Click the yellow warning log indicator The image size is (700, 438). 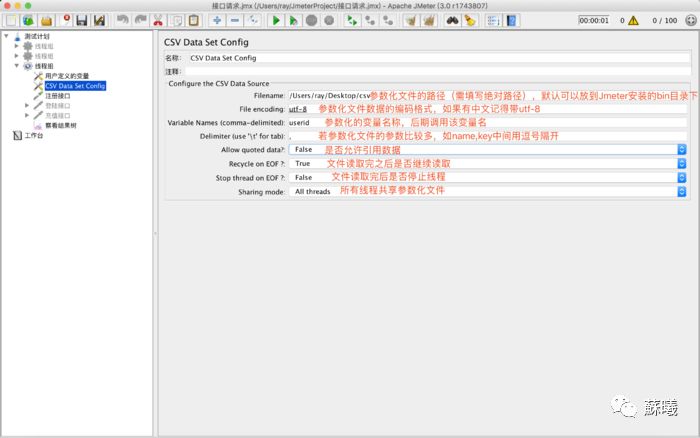click(x=633, y=21)
